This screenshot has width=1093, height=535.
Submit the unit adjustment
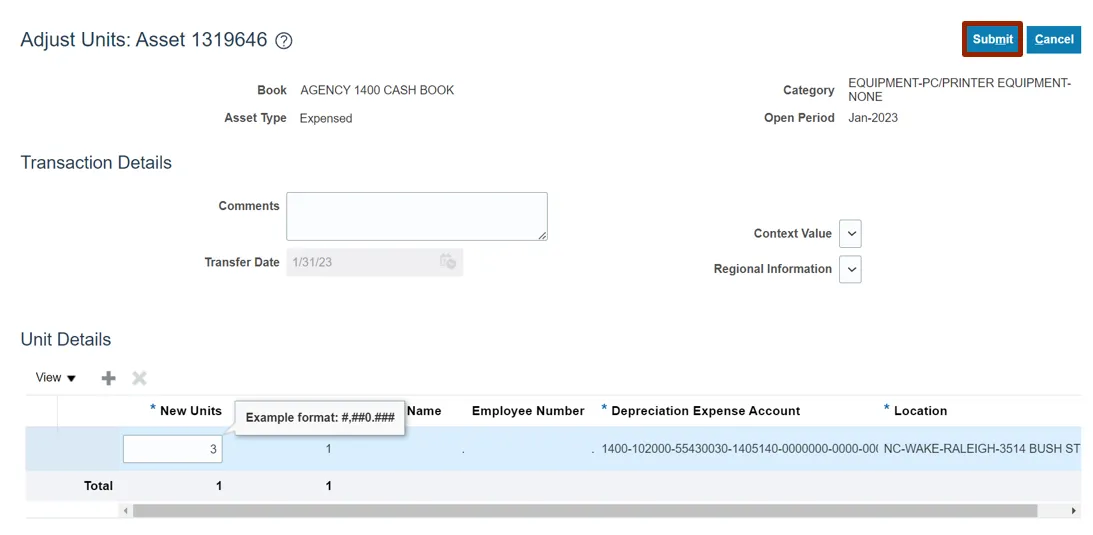[x=993, y=39]
